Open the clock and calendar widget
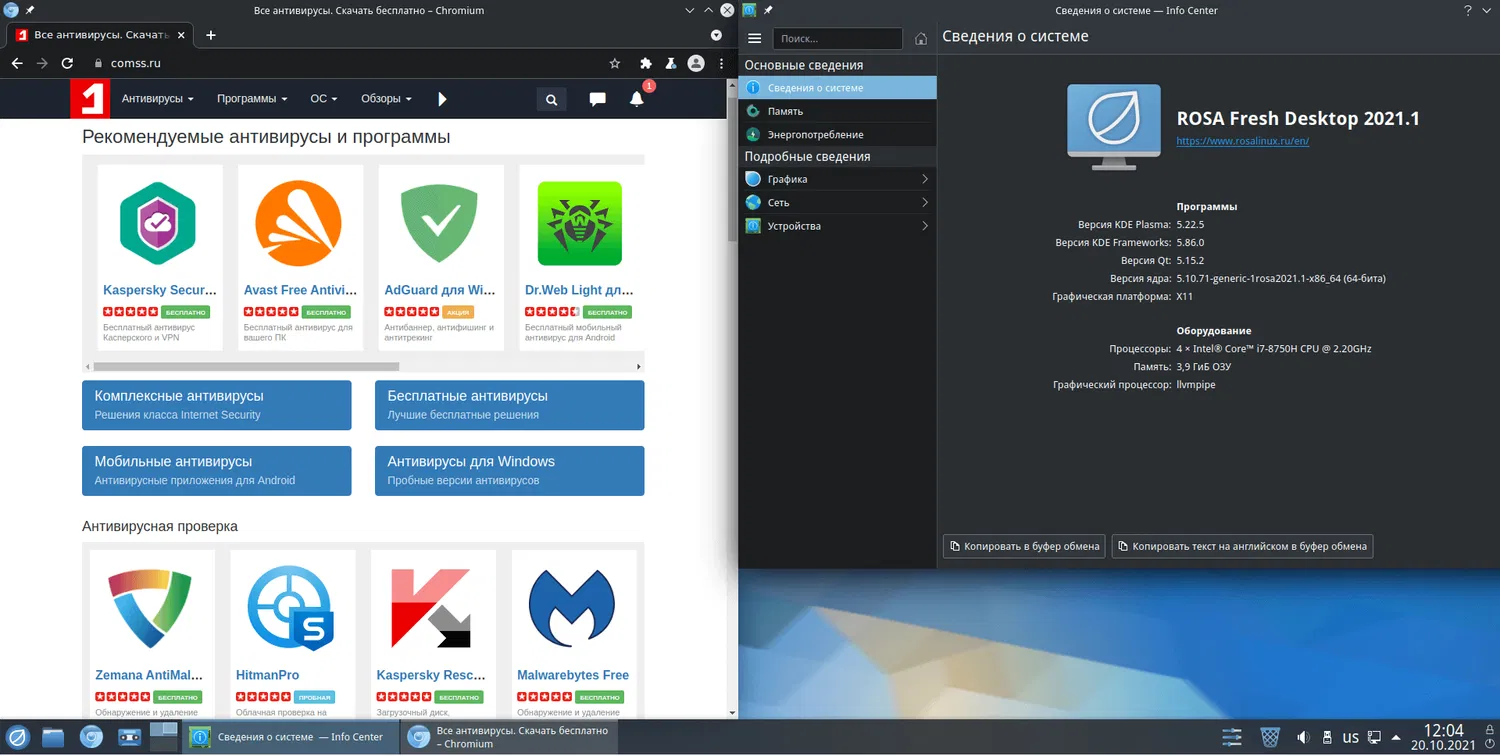Image resolution: width=1500 pixels, height=756 pixels. click(1443, 738)
